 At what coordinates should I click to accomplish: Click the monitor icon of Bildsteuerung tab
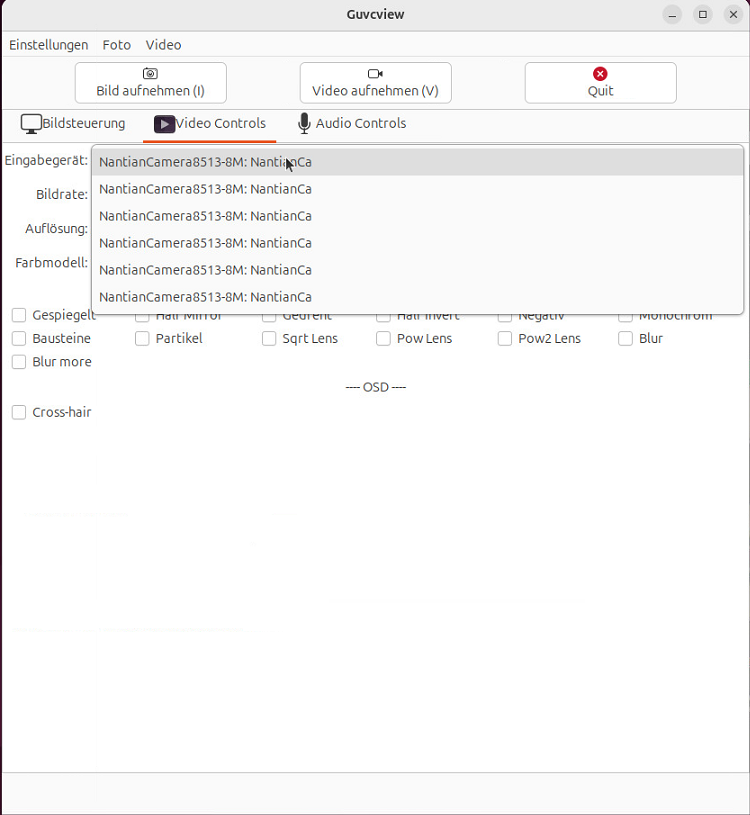[x=31, y=124]
